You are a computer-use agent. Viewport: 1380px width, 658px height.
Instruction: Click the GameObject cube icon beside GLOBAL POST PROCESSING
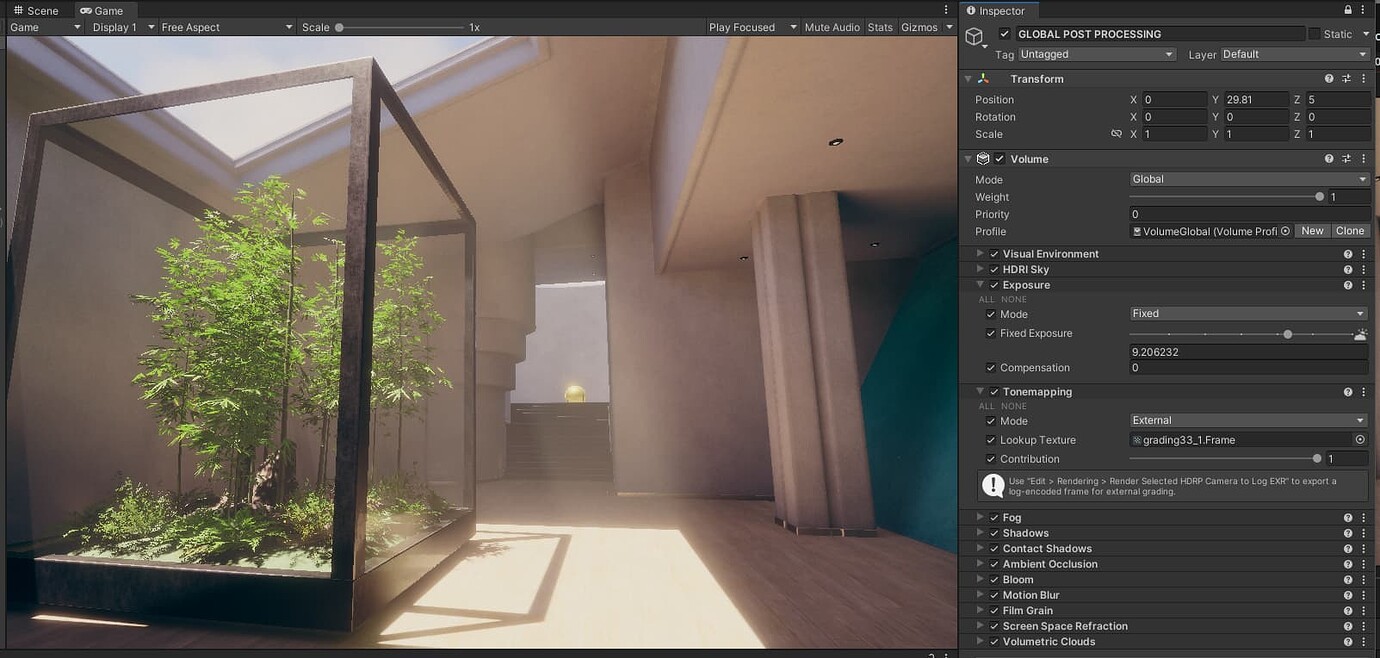pyautogui.click(x=975, y=34)
